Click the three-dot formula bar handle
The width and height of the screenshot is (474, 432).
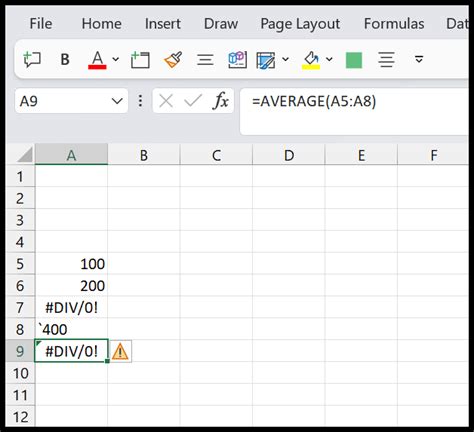[x=140, y=101]
